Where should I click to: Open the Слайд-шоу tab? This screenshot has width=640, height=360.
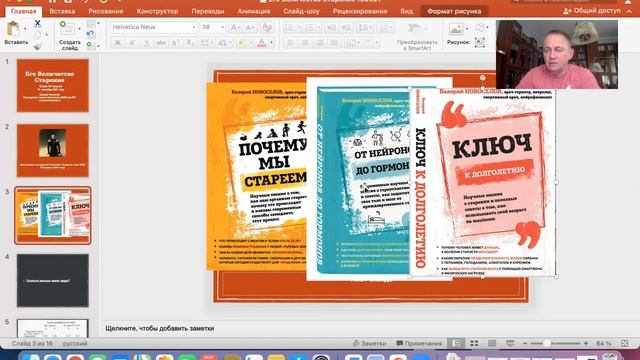click(x=301, y=11)
